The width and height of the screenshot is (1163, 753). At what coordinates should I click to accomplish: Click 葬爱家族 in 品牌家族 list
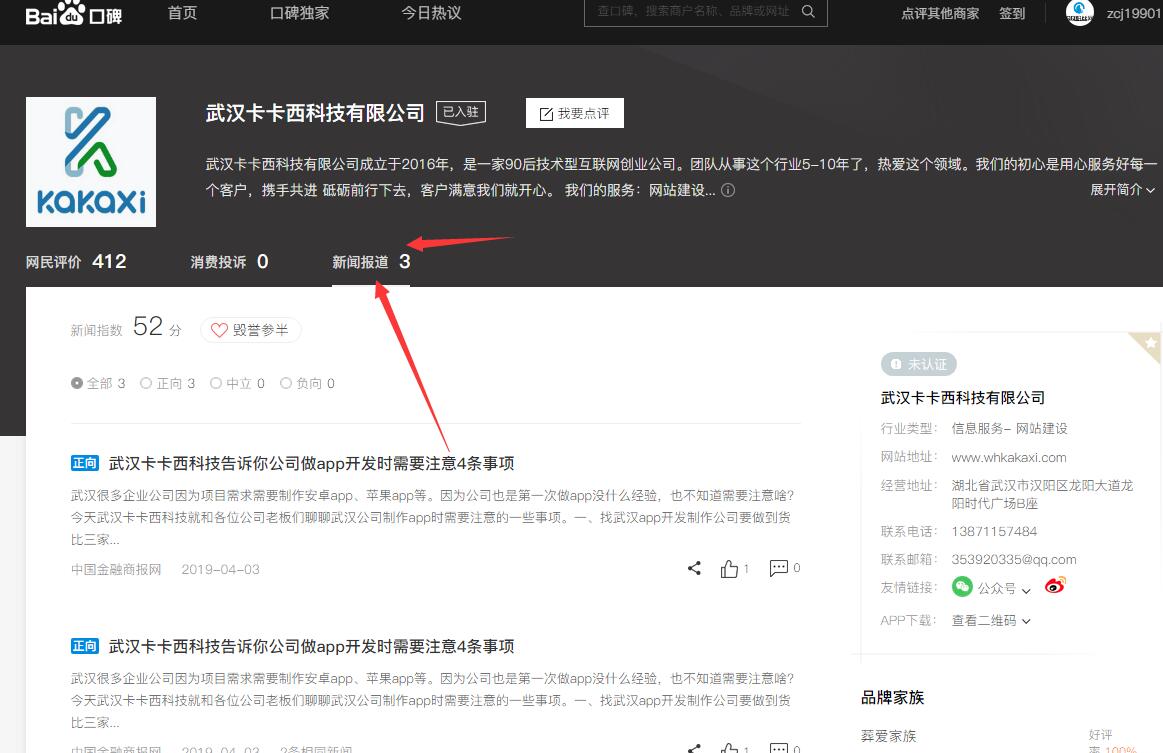tap(889, 736)
